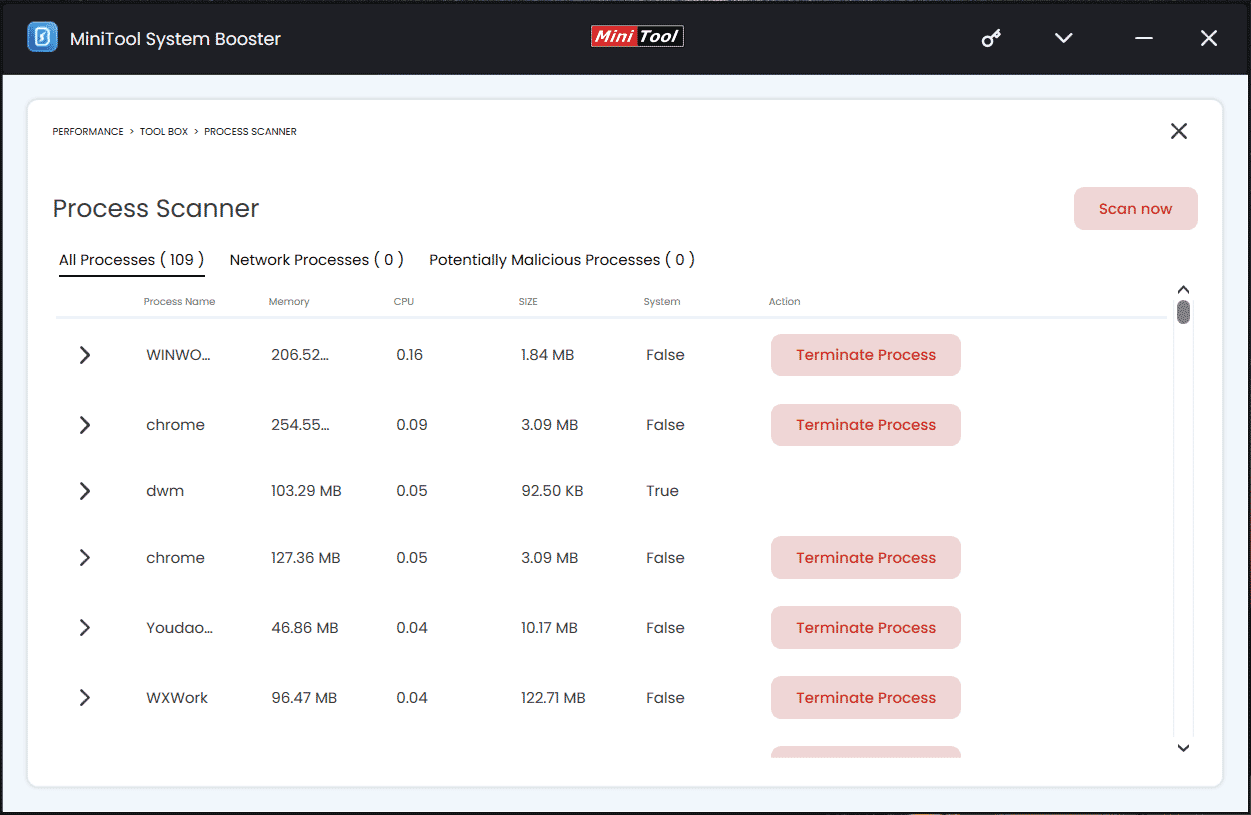Click the 127.36 MB memory value

point(306,558)
